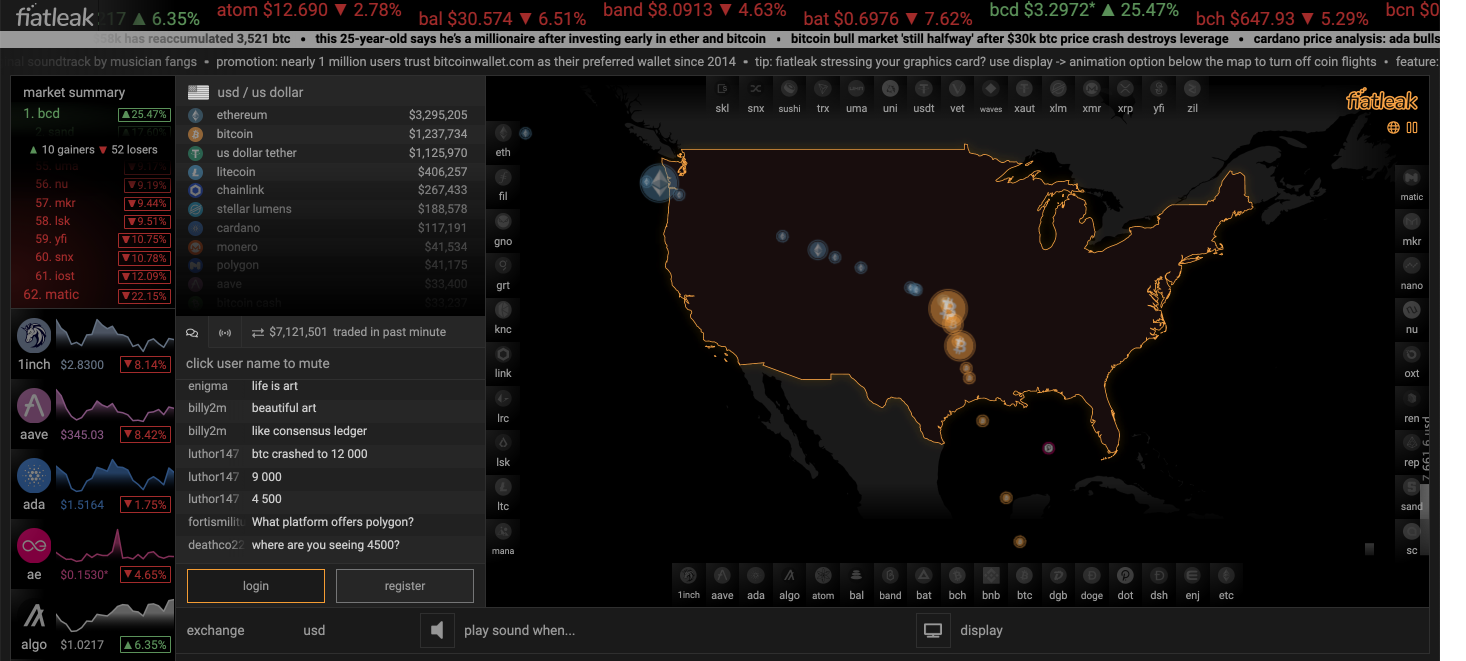Image resolution: width=1466 pixels, height=661 pixels.
Task: Click the large bitcoin bubble on map
Action: [947, 309]
